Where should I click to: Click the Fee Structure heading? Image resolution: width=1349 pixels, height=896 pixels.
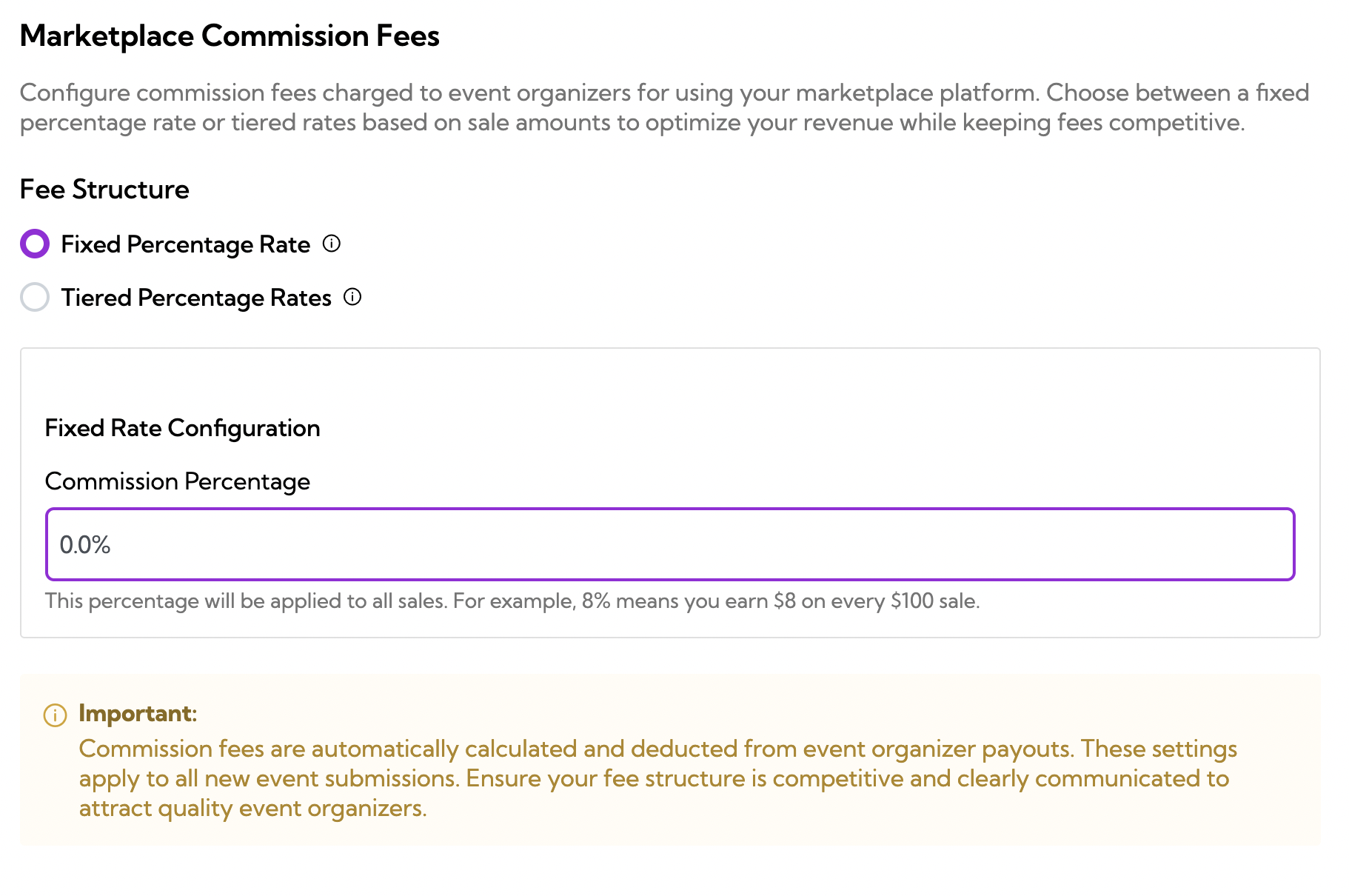[104, 190]
